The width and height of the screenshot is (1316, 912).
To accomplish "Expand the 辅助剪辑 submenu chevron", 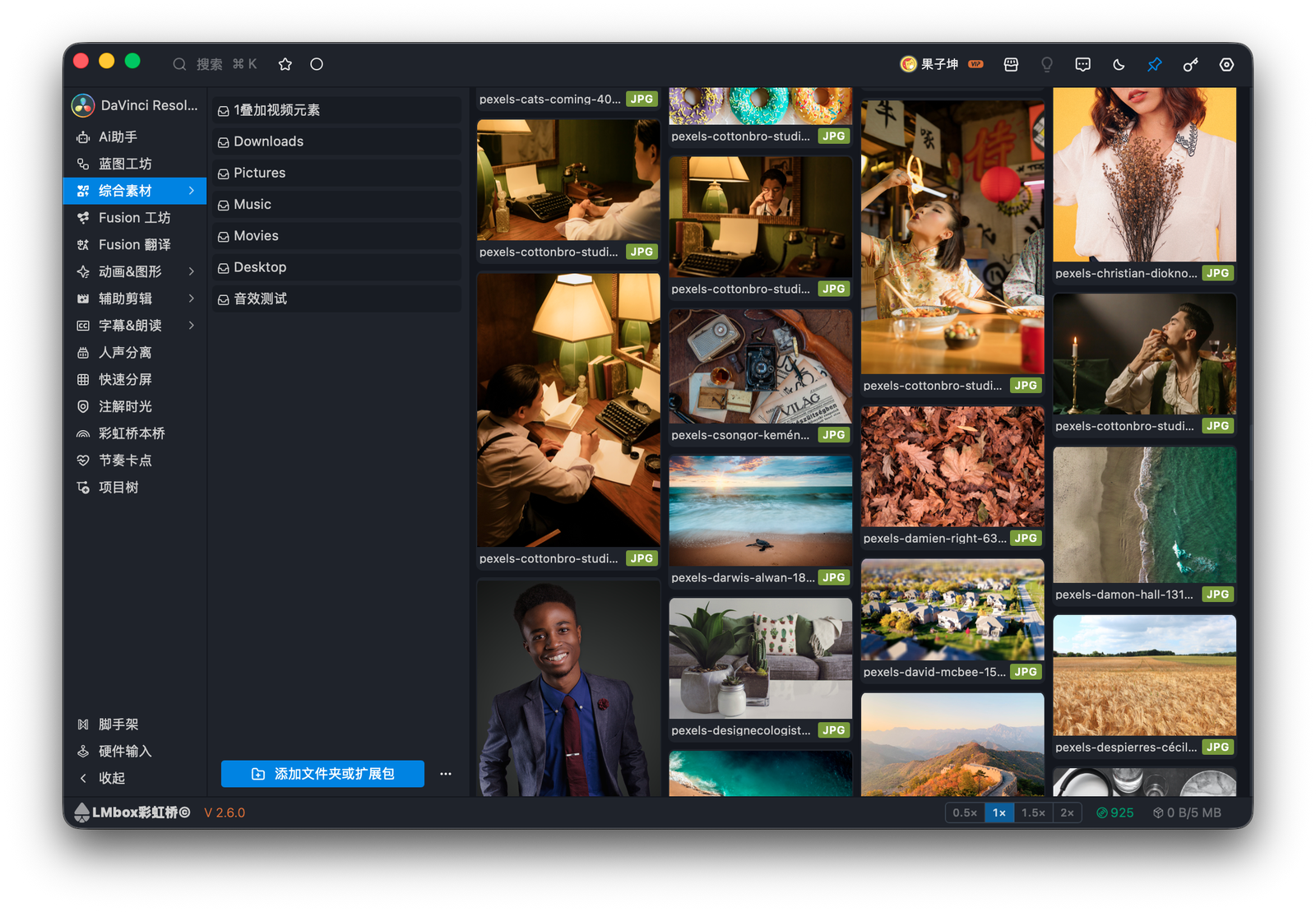I will tap(192, 299).
